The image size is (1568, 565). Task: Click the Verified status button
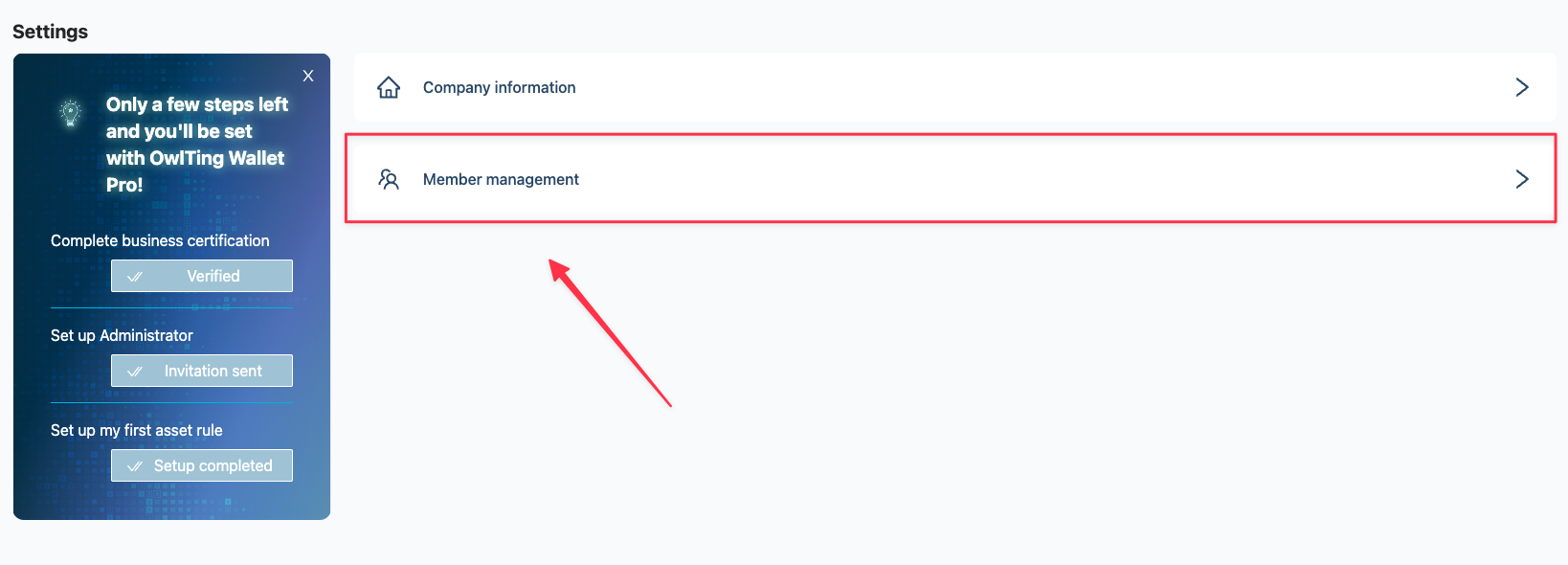click(x=202, y=276)
